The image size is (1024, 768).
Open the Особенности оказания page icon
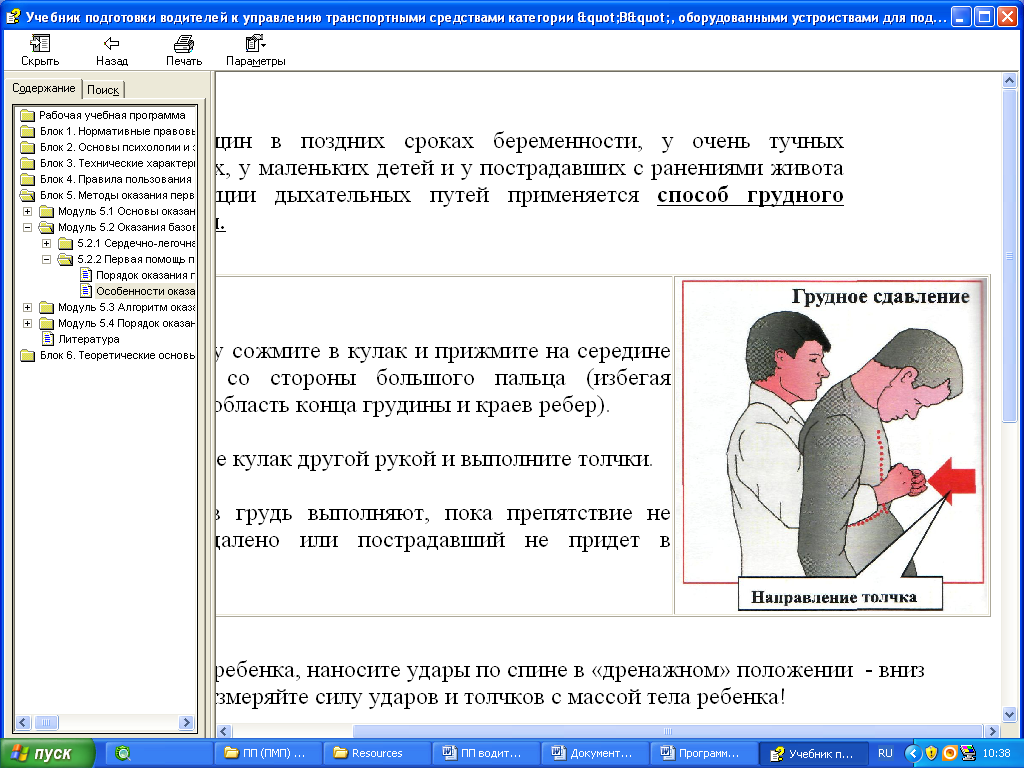pos(86,291)
